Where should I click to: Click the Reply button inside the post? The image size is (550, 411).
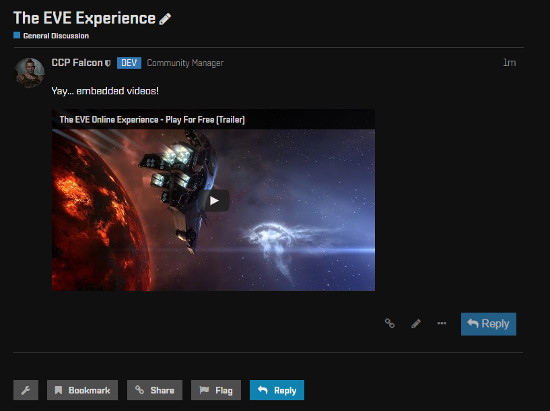pyautogui.click(x=488, y=324)
